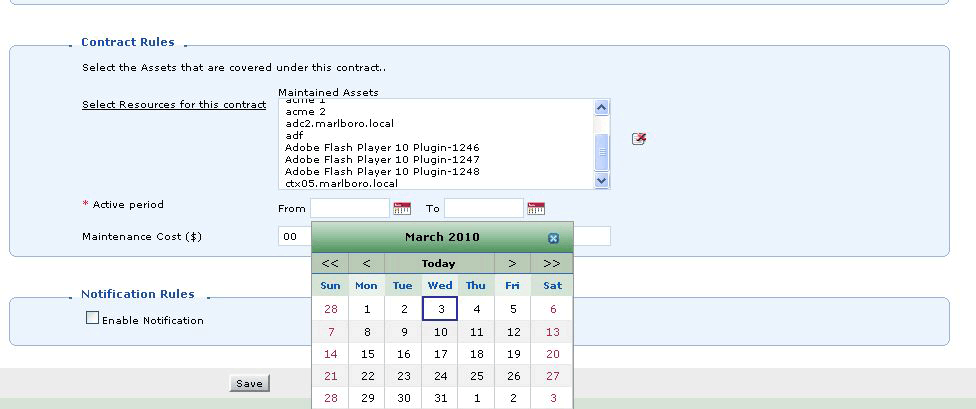Pick March 18 in the calendar
Screen dimensions: 976x409
point(476,354)
